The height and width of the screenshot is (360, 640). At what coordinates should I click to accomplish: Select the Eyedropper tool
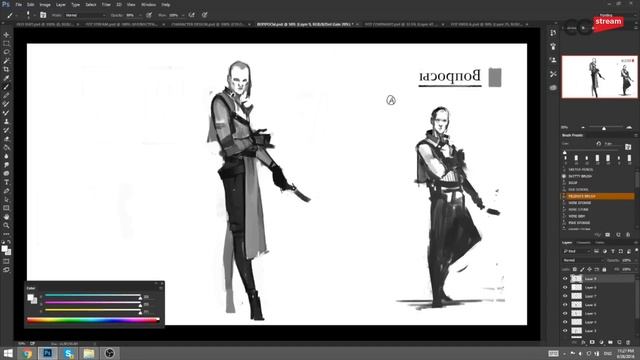6,78
